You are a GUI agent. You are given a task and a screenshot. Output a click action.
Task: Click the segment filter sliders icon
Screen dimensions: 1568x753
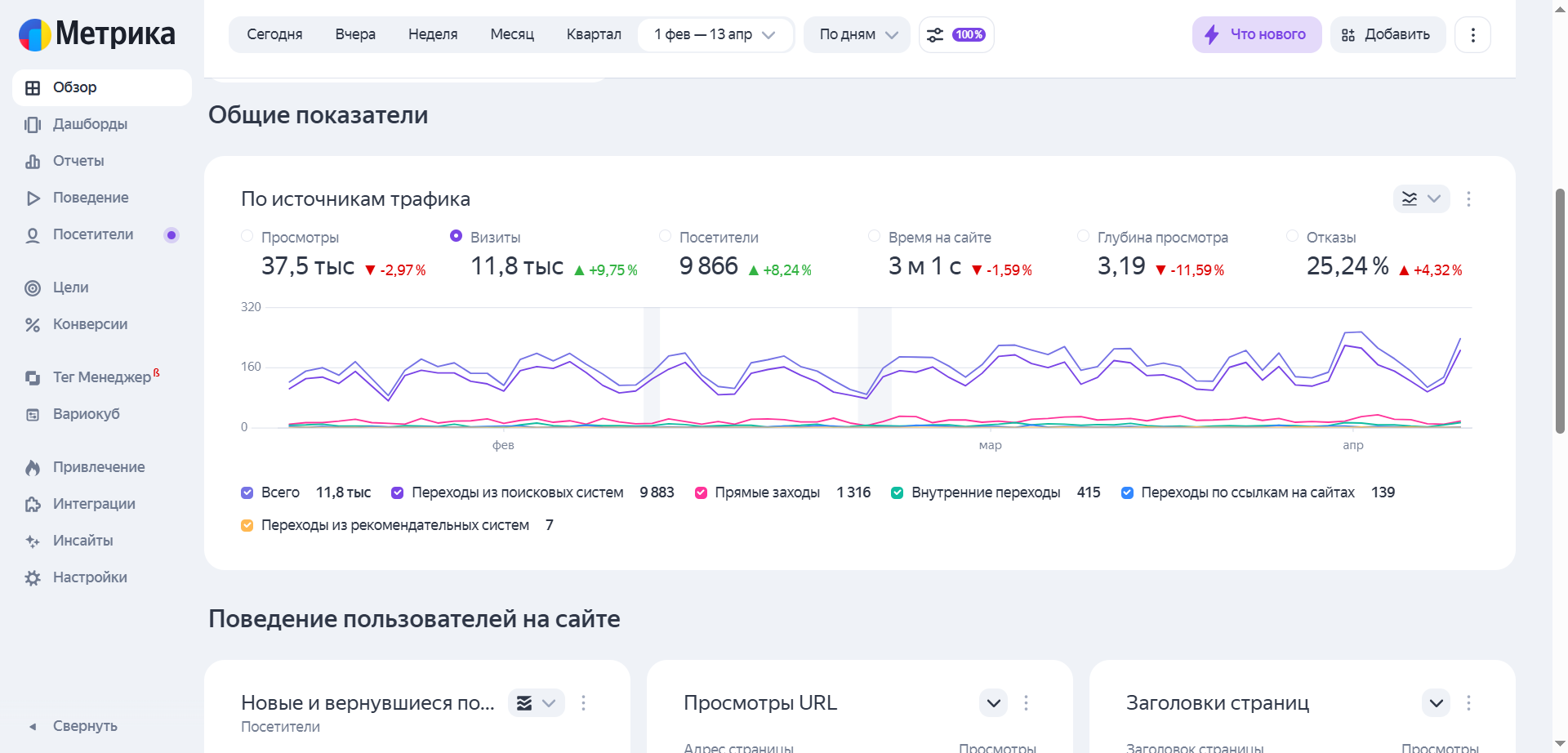pyautogui.click(x=935, y=34)
